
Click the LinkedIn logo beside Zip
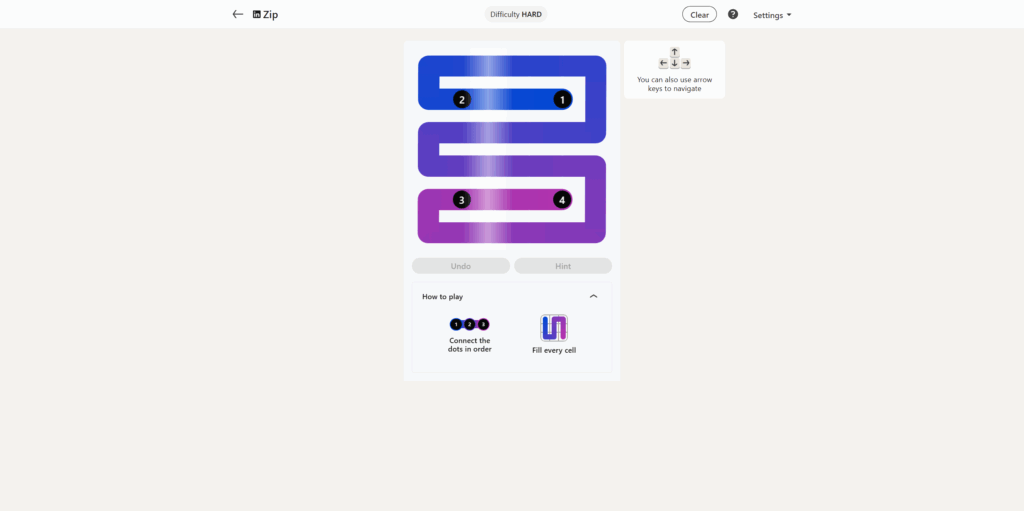click(x=257, y=14)
